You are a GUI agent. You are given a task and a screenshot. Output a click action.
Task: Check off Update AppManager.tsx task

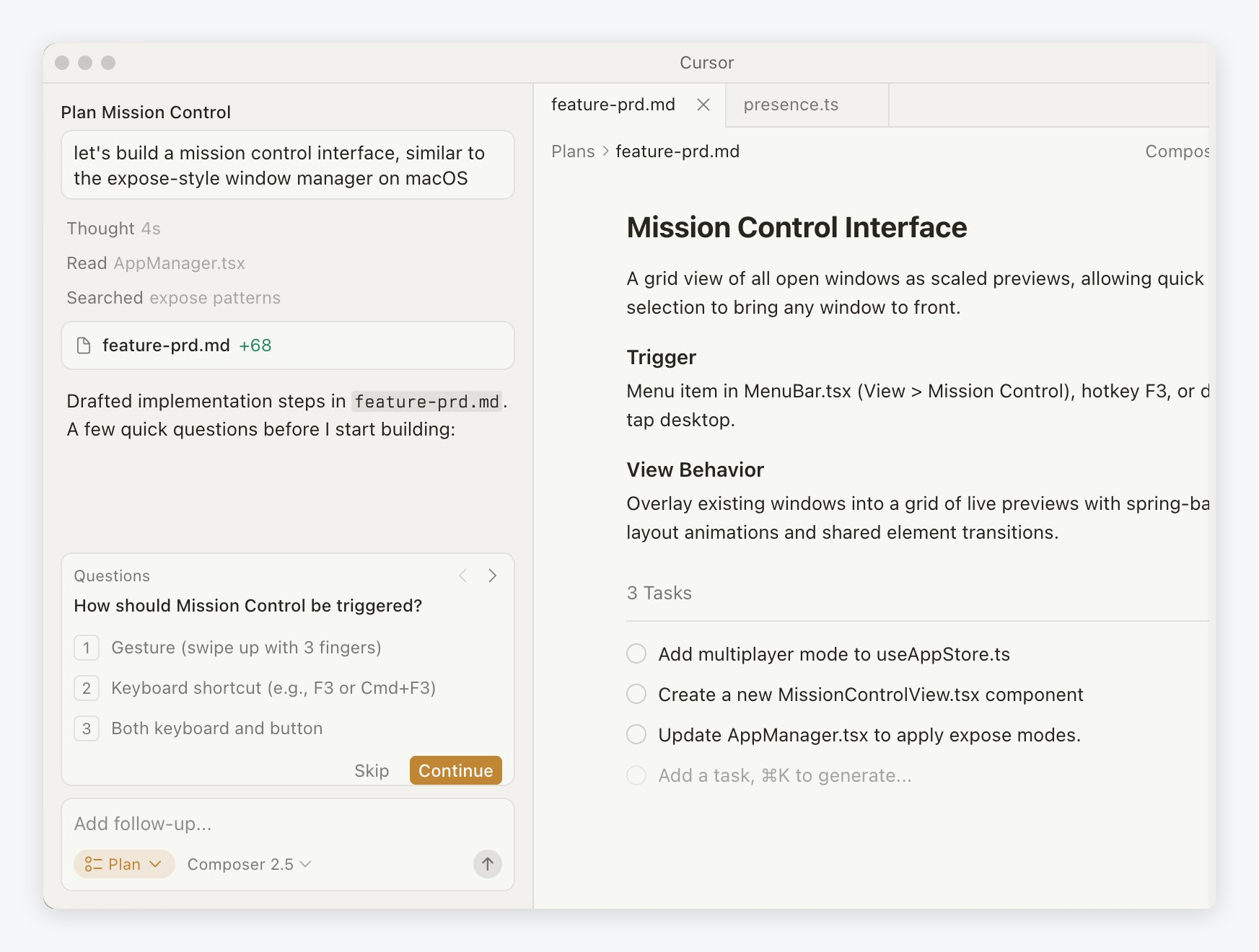(636, 735)
